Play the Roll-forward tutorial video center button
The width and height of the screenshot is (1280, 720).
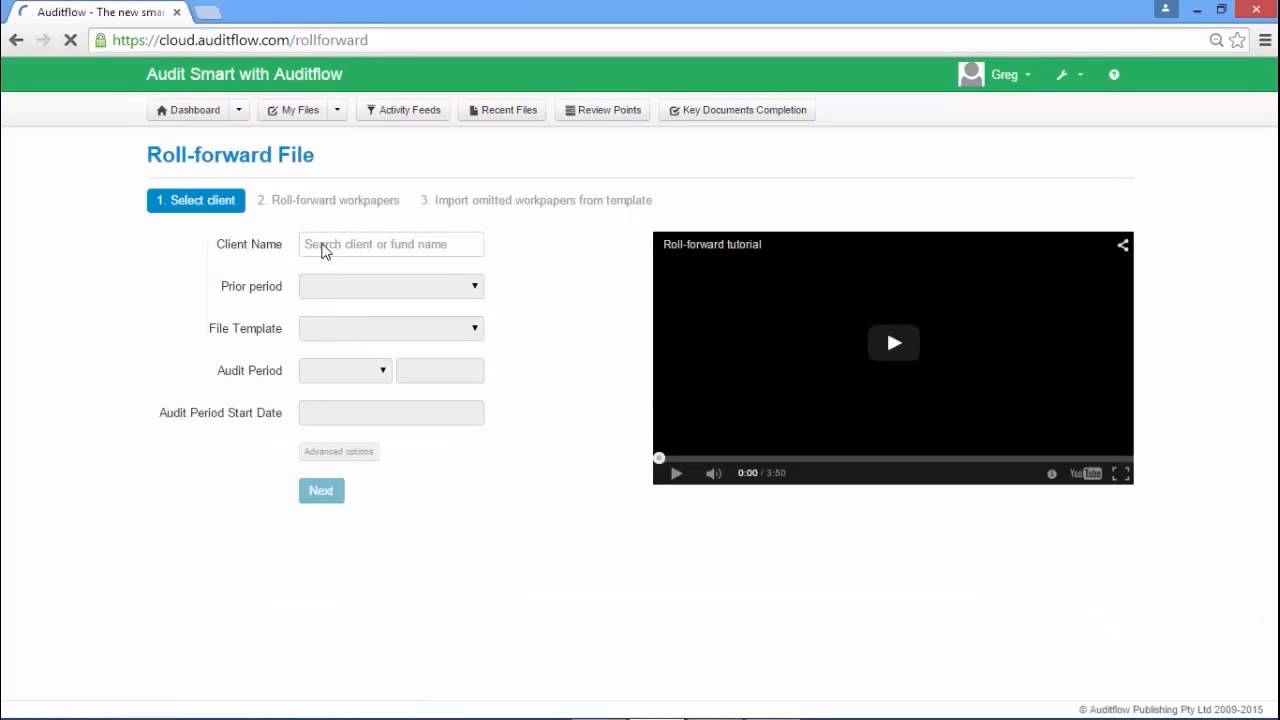coord(893,343)
